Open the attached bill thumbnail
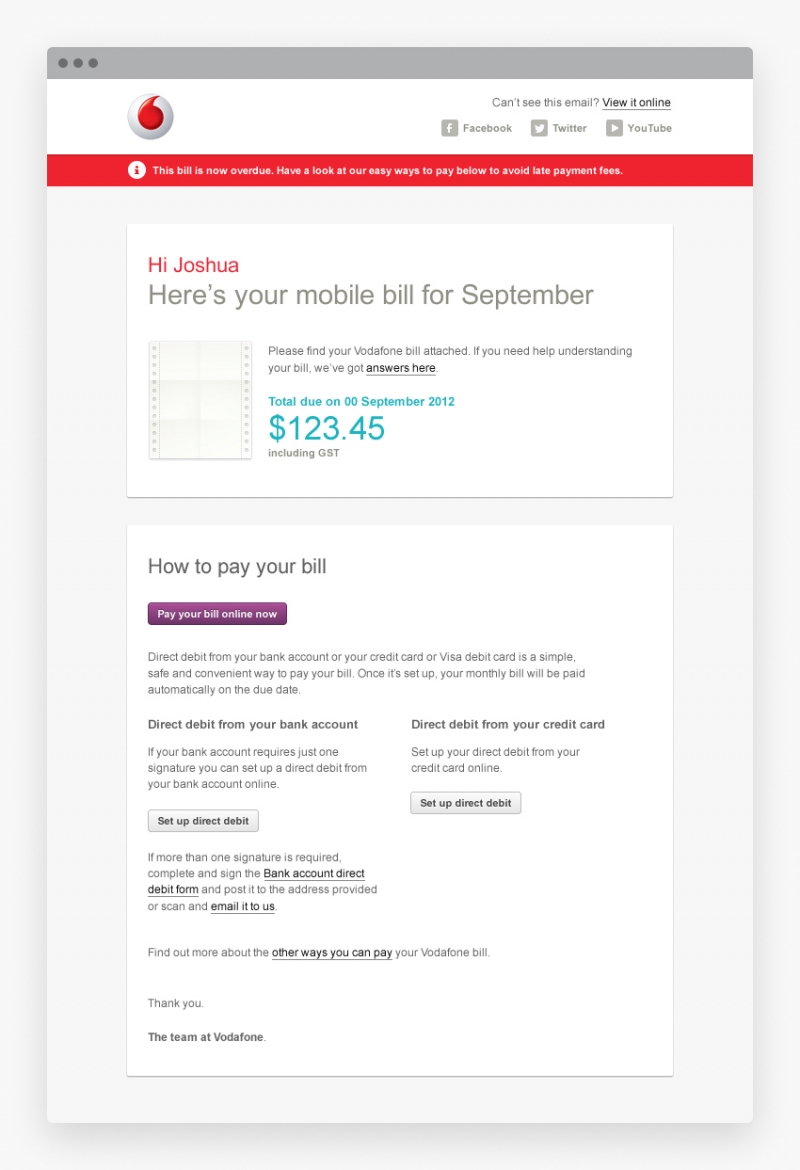The width and height of the screenshot is (800, 1170). point(200,400)
